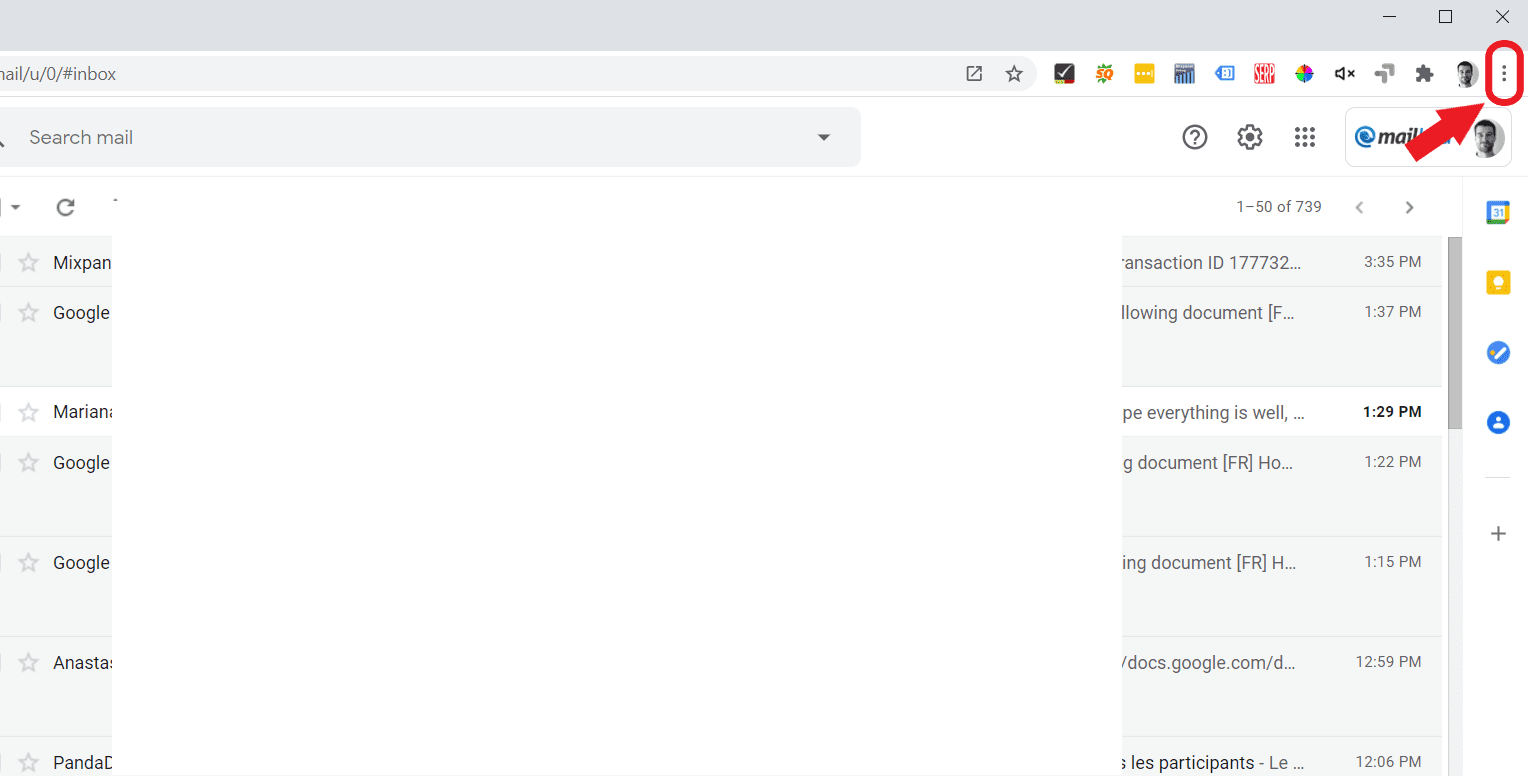
Task: Click the PandaDoc sender name
Action: (x=82, y=762)
